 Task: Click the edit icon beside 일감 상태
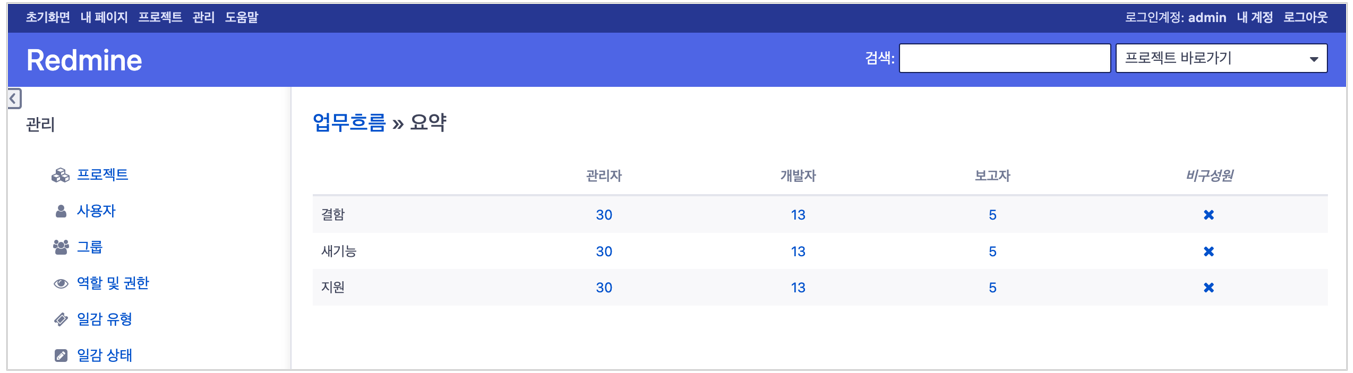60,355
